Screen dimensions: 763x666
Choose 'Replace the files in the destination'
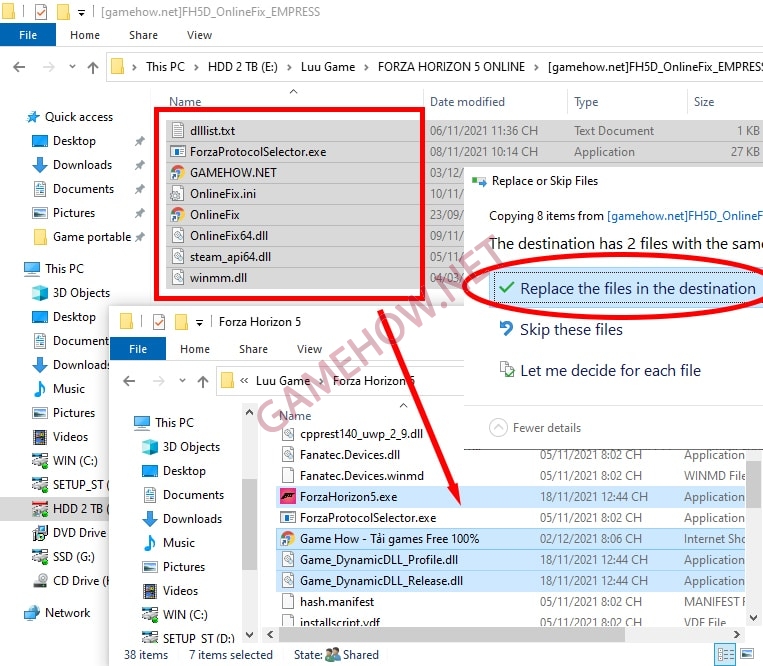tap(628, 288)
